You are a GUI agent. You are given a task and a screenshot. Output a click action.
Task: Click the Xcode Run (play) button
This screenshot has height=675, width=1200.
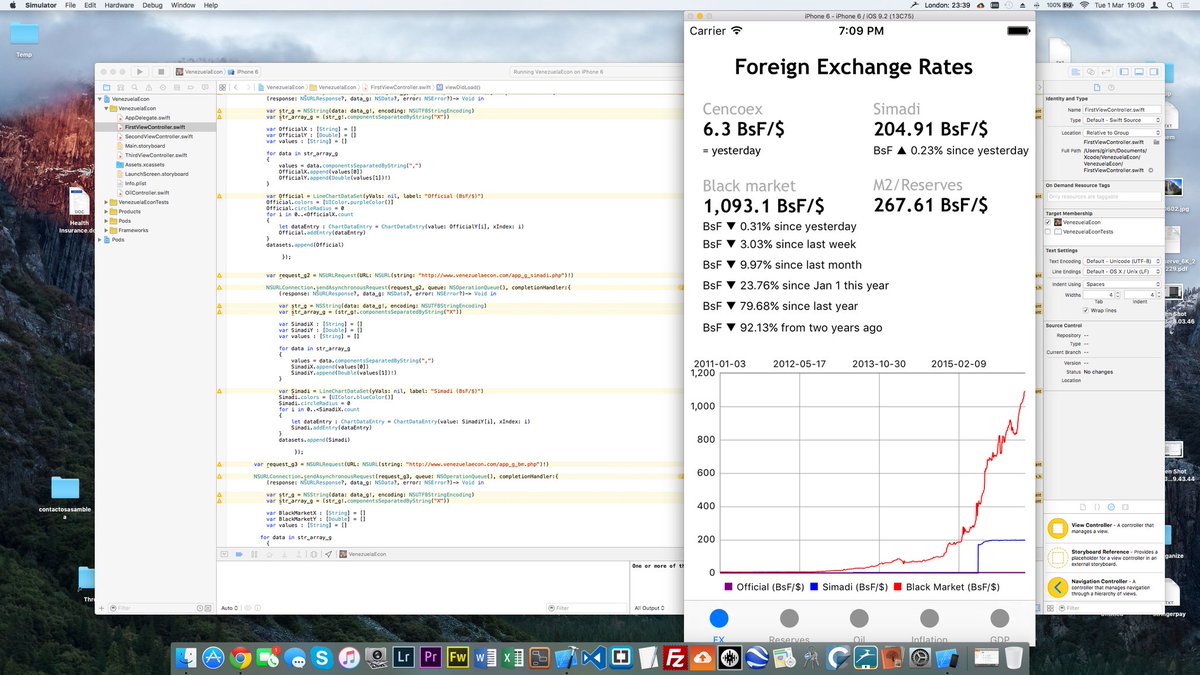(x=139, y=72)
